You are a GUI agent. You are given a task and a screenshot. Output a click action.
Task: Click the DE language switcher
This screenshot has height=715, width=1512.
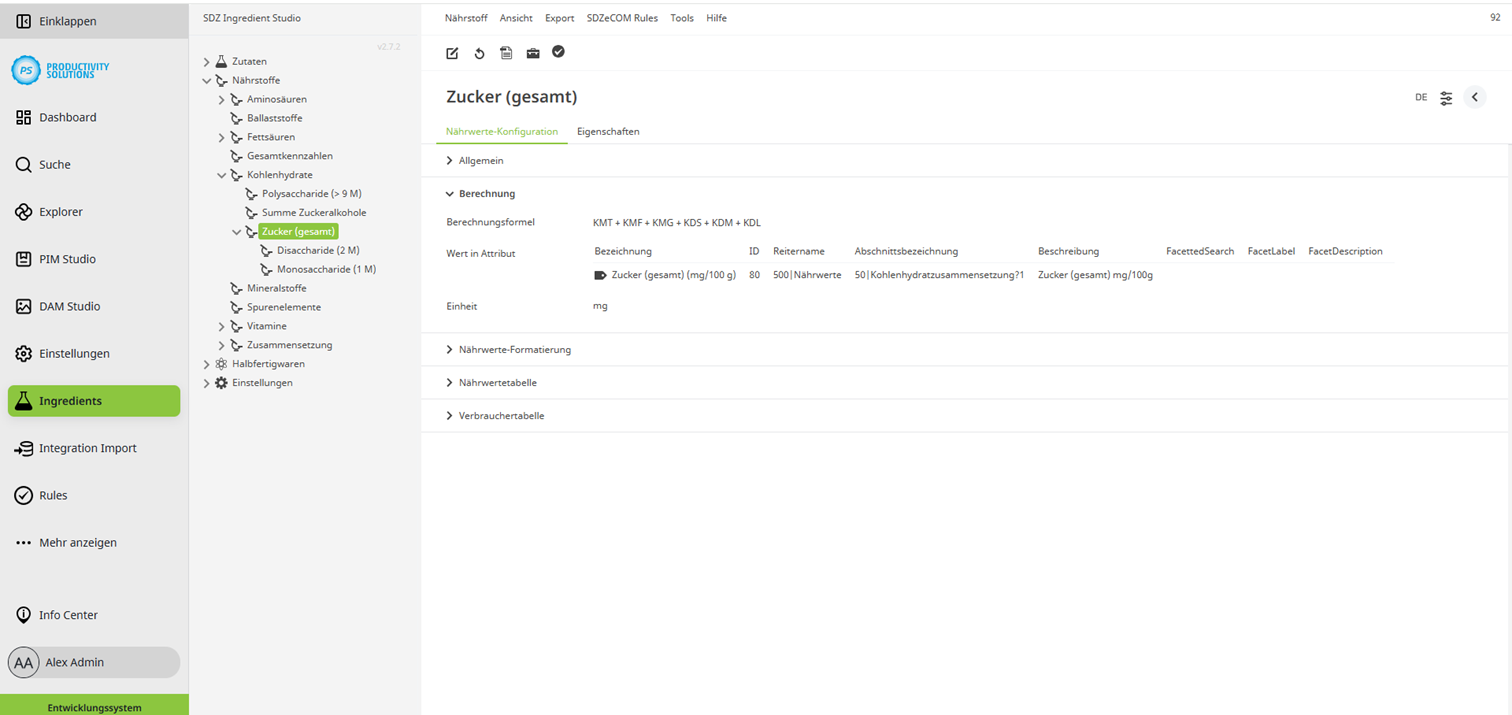(x=1421, y=97)
